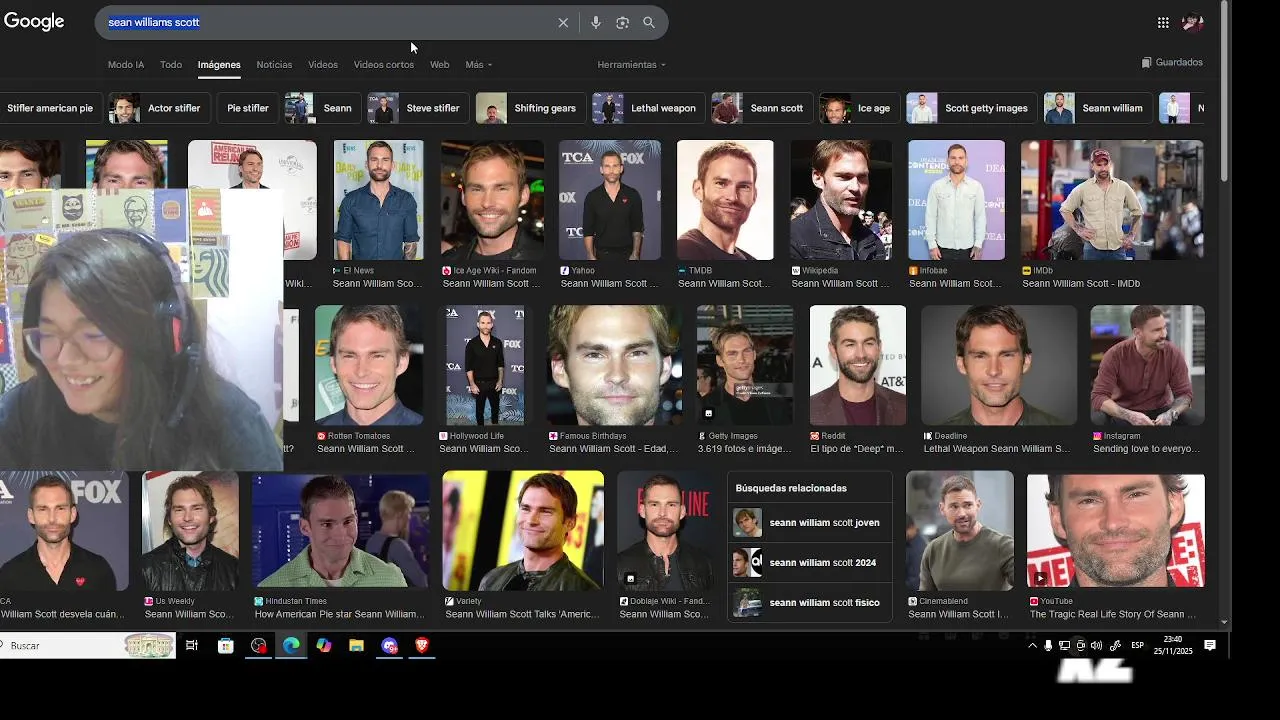
Task: Open the Yahoo image result
Action: [x=610, y=200]
